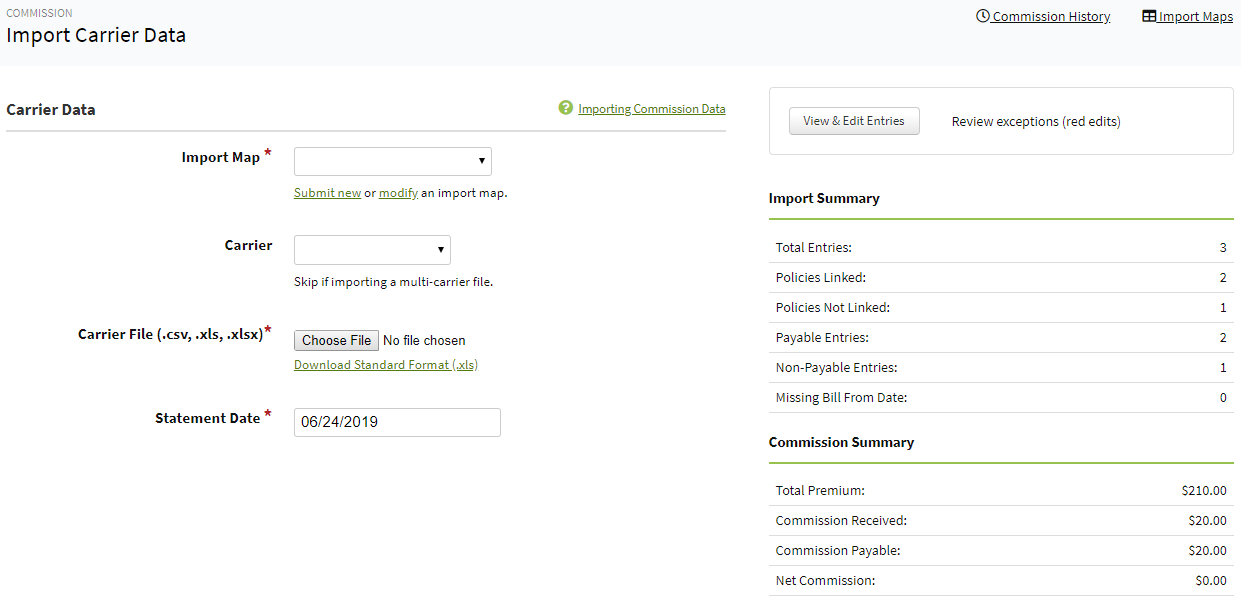Click the View & Edit Entries button

click(854, 120)
